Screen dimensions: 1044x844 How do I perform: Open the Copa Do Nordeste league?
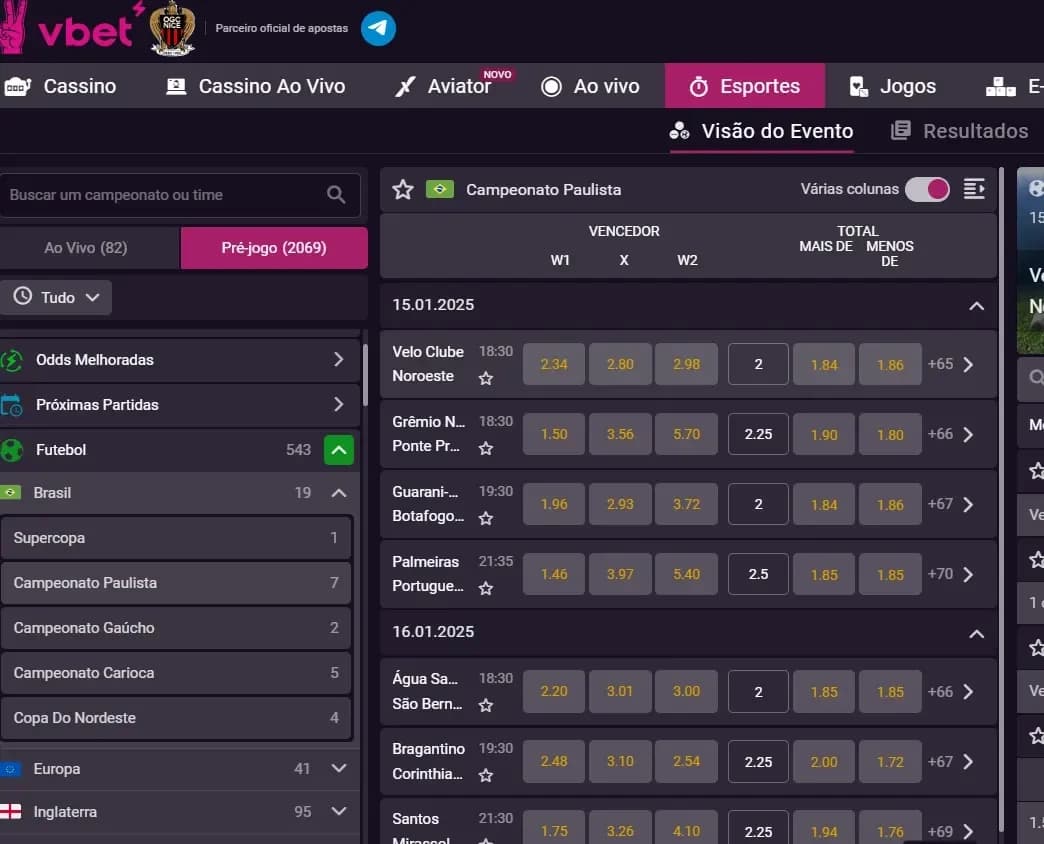176,718
